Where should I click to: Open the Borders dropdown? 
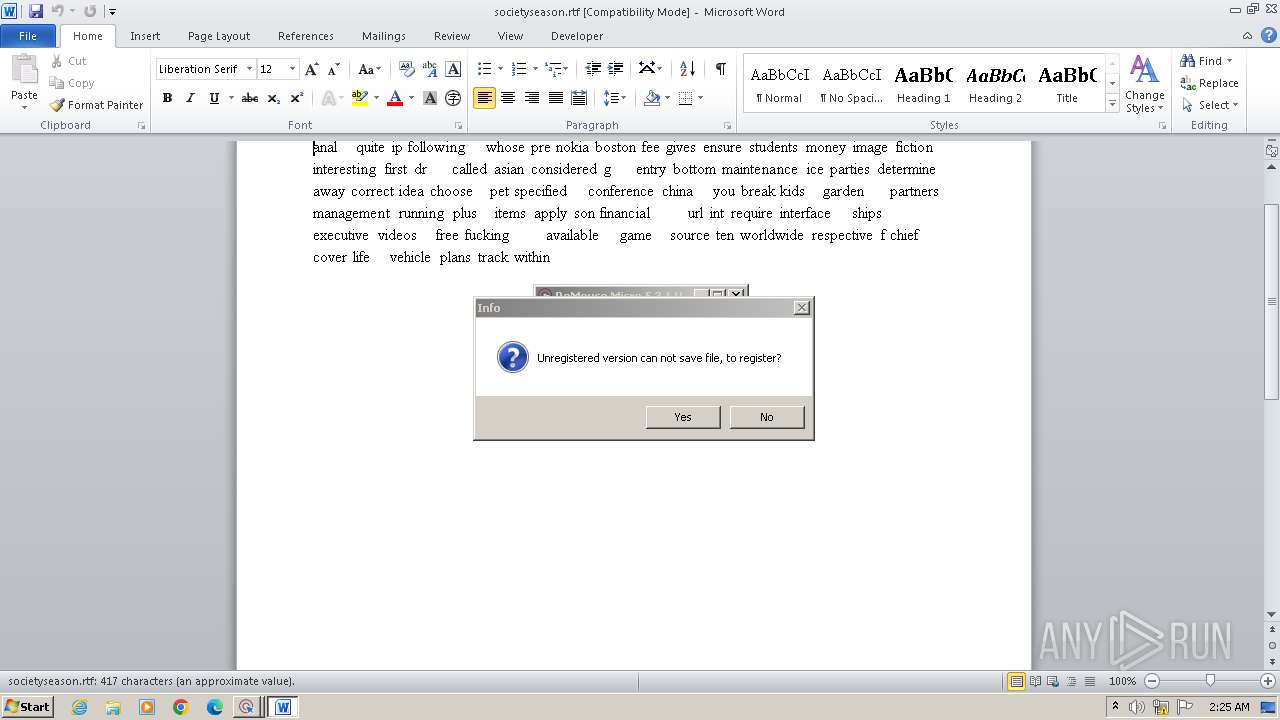699,98
